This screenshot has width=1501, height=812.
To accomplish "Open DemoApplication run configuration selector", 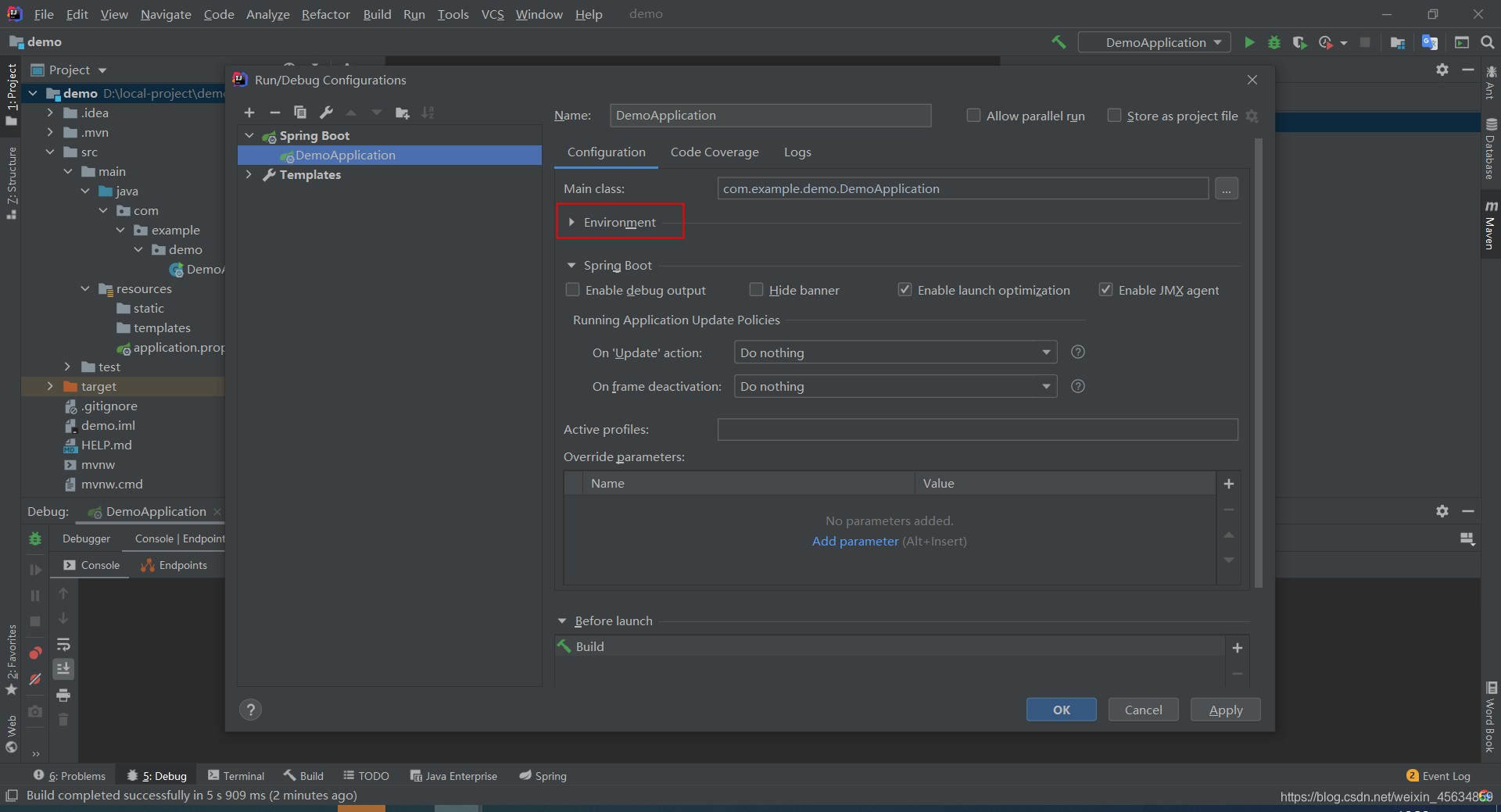I will click(1154, 42).
